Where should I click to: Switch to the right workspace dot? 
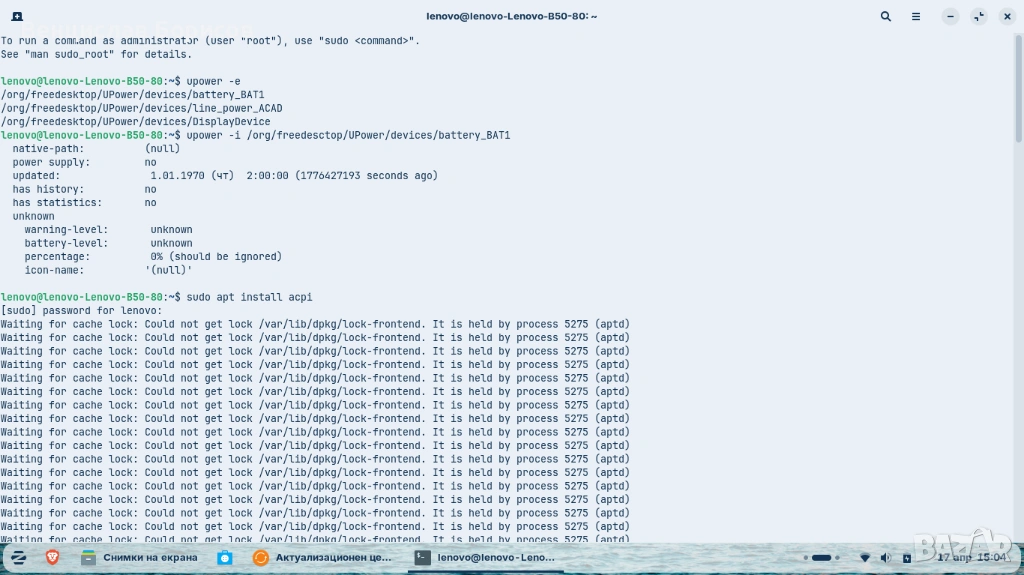(838, 557)
